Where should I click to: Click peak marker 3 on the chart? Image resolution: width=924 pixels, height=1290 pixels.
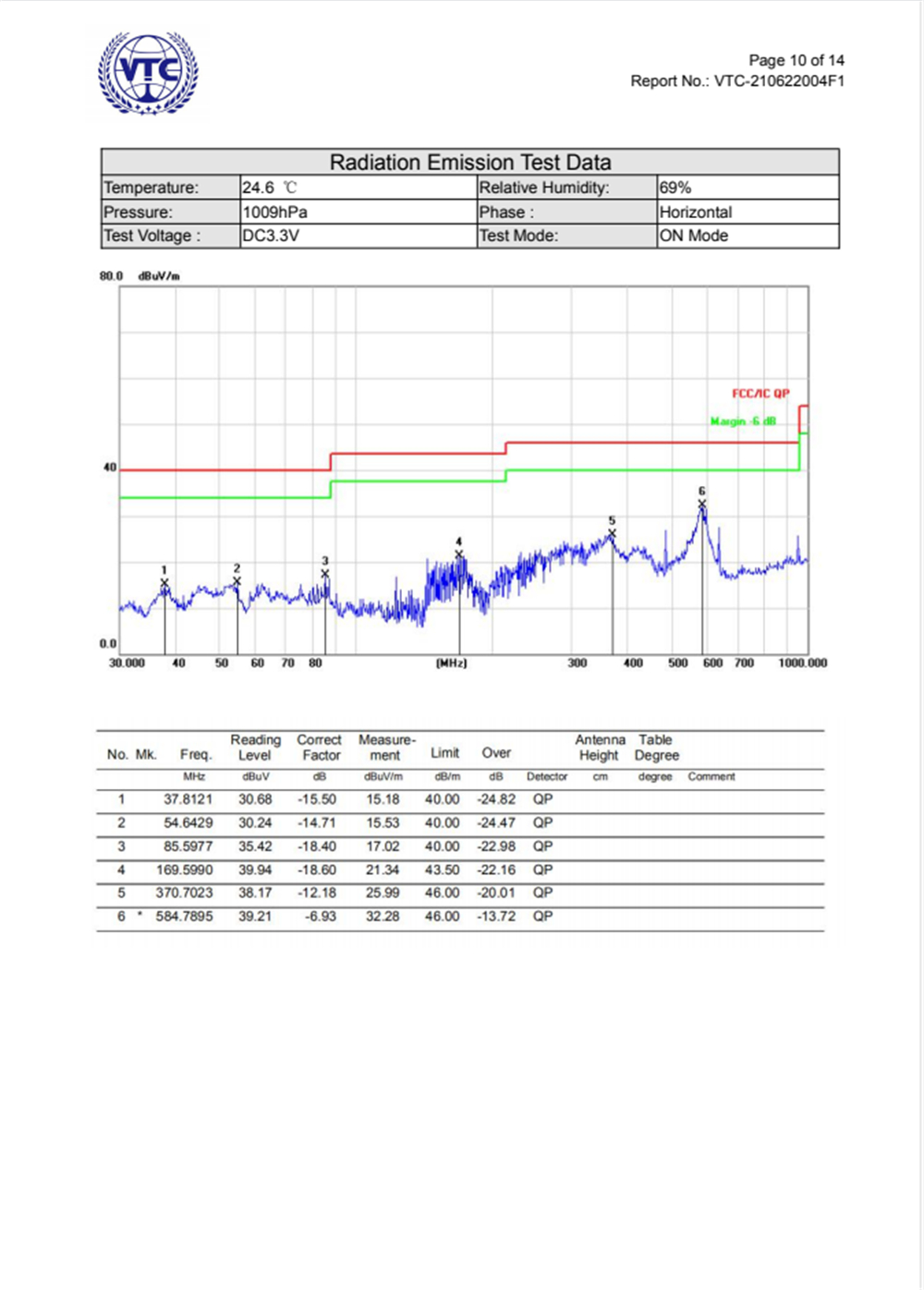(x=324, y=574)
